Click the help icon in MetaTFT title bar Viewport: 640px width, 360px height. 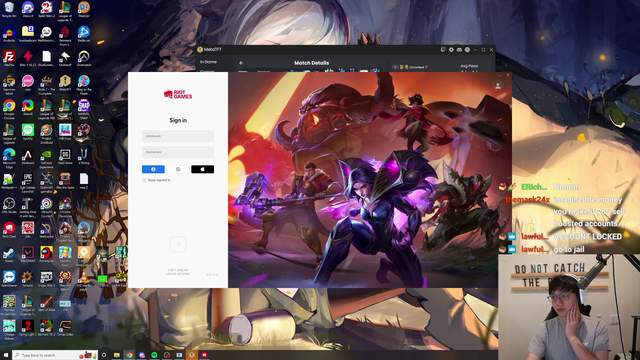(x=467, y=49)
